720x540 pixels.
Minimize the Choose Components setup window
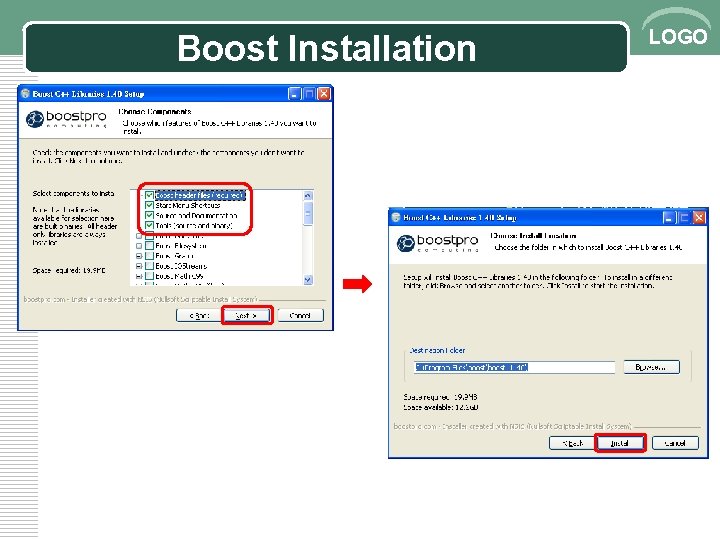point(294,94)
